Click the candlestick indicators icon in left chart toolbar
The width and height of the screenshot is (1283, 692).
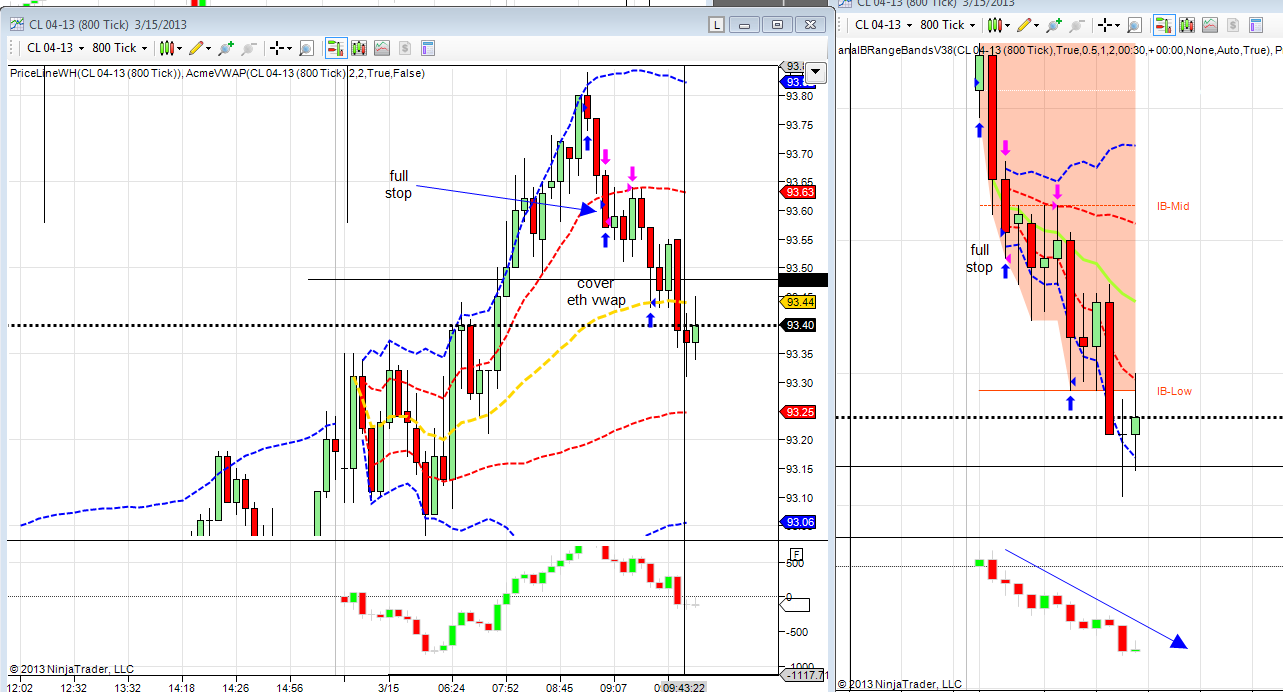pos(359,48)
